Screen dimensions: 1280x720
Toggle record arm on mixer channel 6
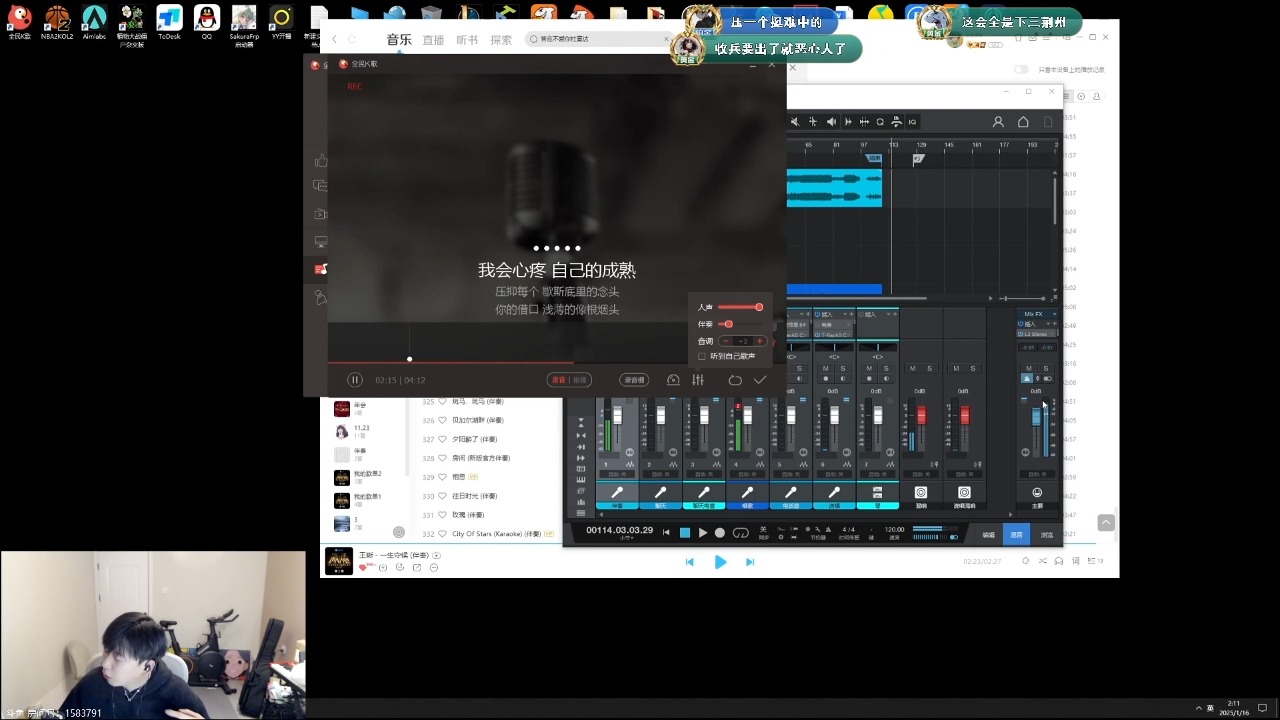click(x=825, y=378)
